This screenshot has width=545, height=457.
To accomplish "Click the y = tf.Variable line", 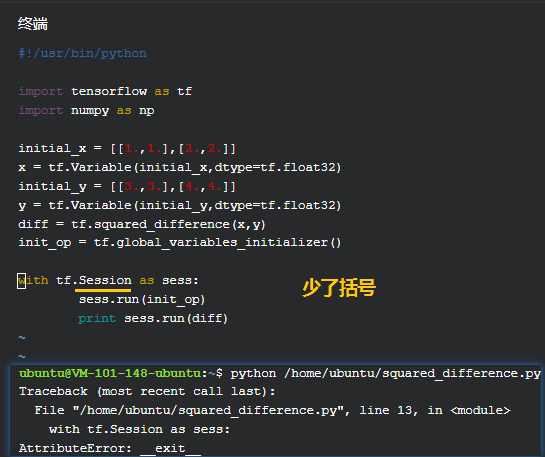I will tap(180, 205).
